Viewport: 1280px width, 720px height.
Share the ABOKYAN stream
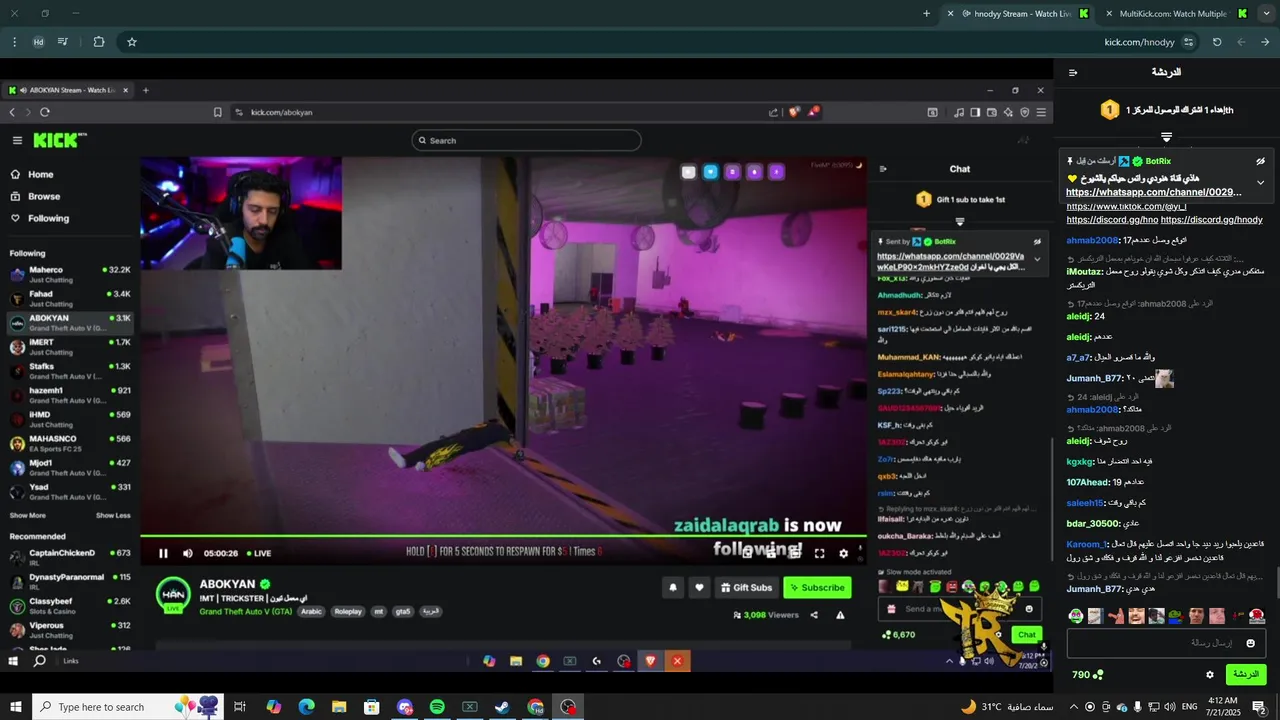(x=814, y=615)
